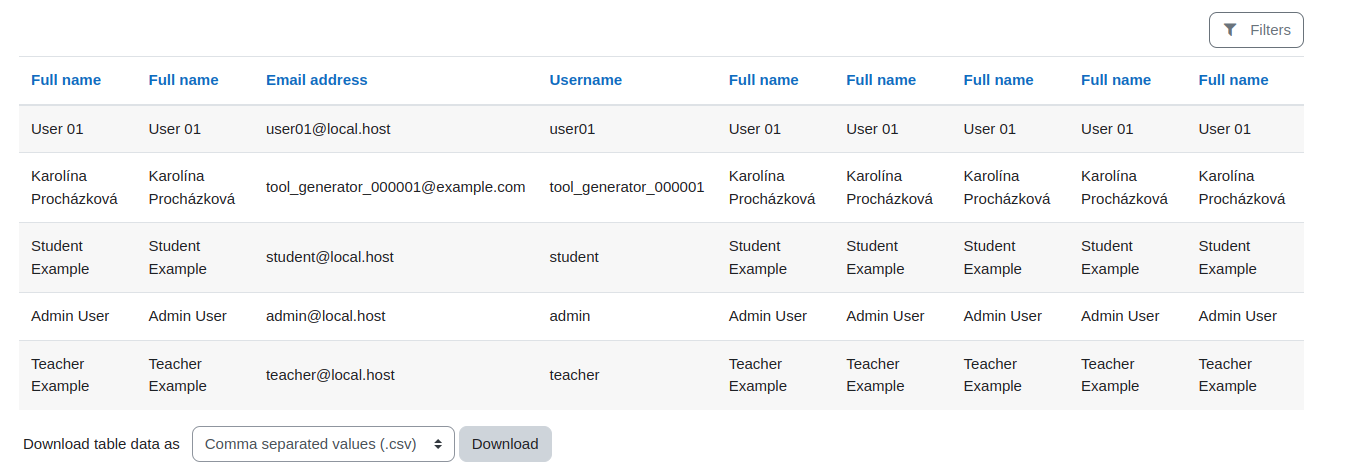This screenshot has height=475, width=1370.
Task: Click the admin username cell
Action: [x=570, y=316]
